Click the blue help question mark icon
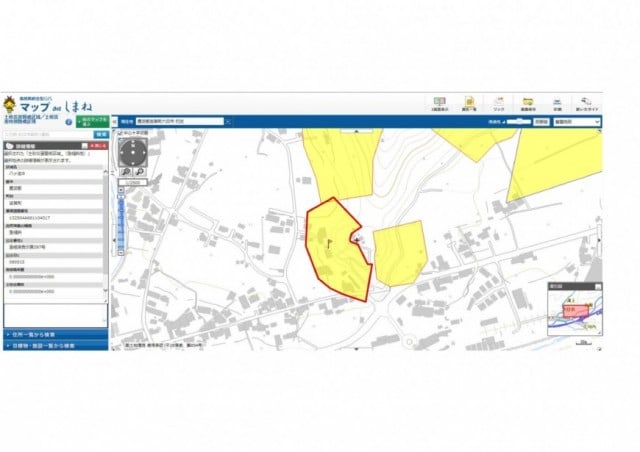Viewport: 640px width, 452px height. click(68, 121)
